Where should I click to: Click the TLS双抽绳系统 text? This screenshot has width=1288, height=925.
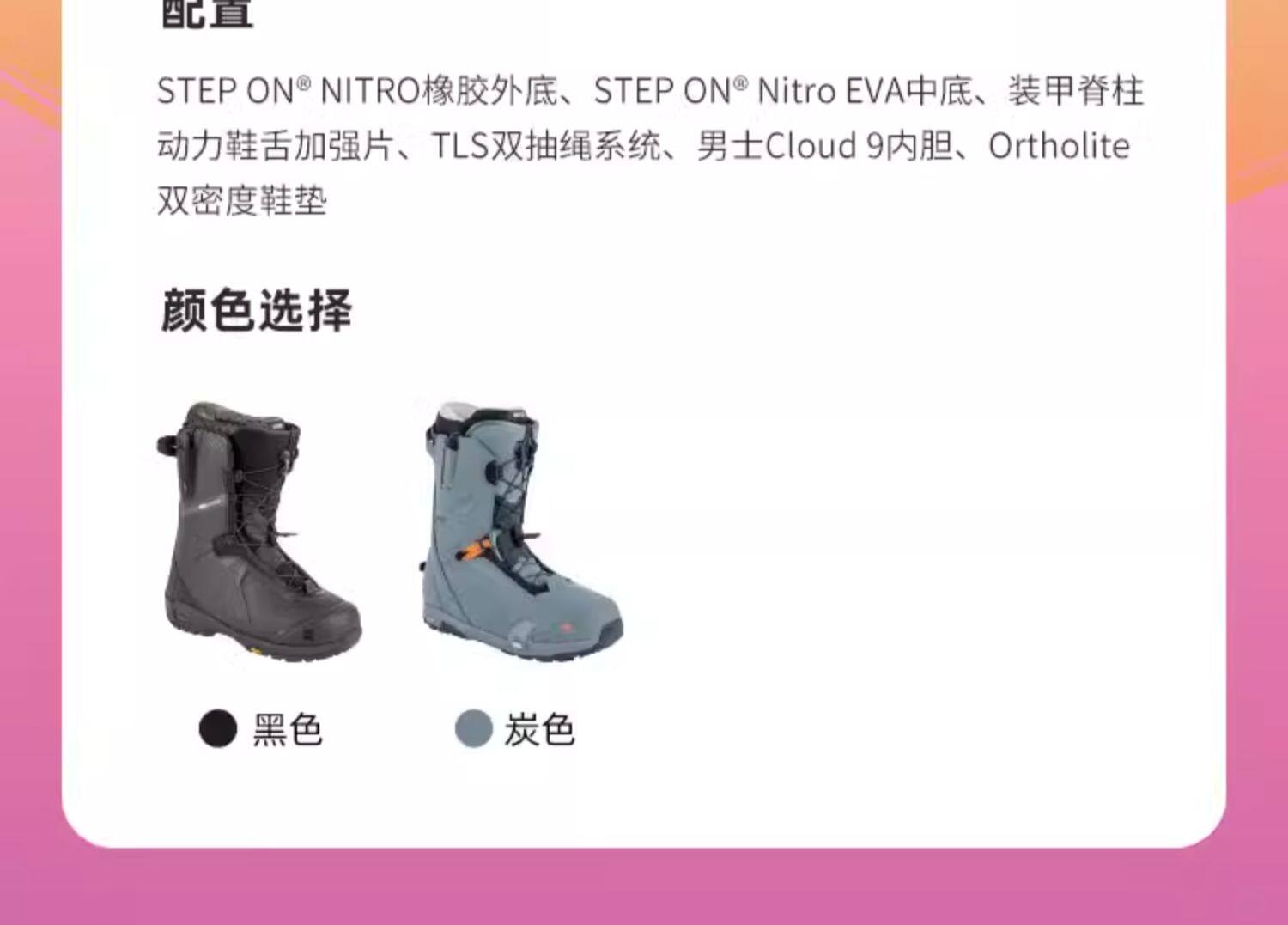[x=546, y=147]
